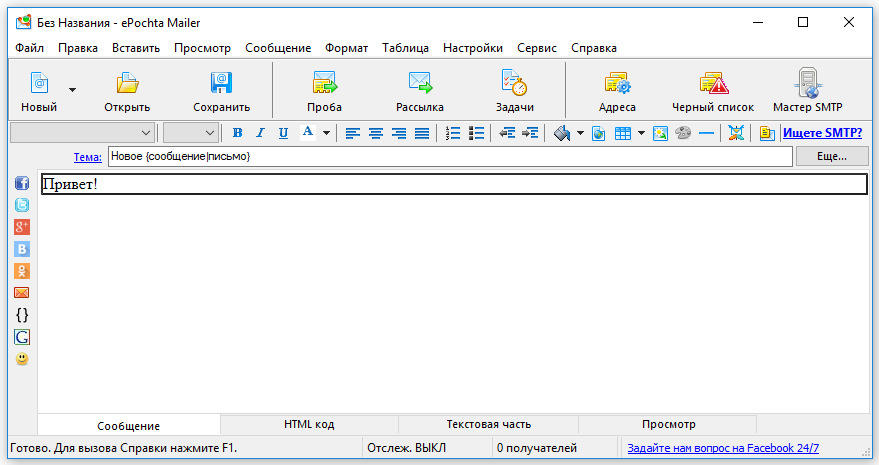Toggle bold formatting
This screenshot has height=465, width=879.
click(237, 133)
